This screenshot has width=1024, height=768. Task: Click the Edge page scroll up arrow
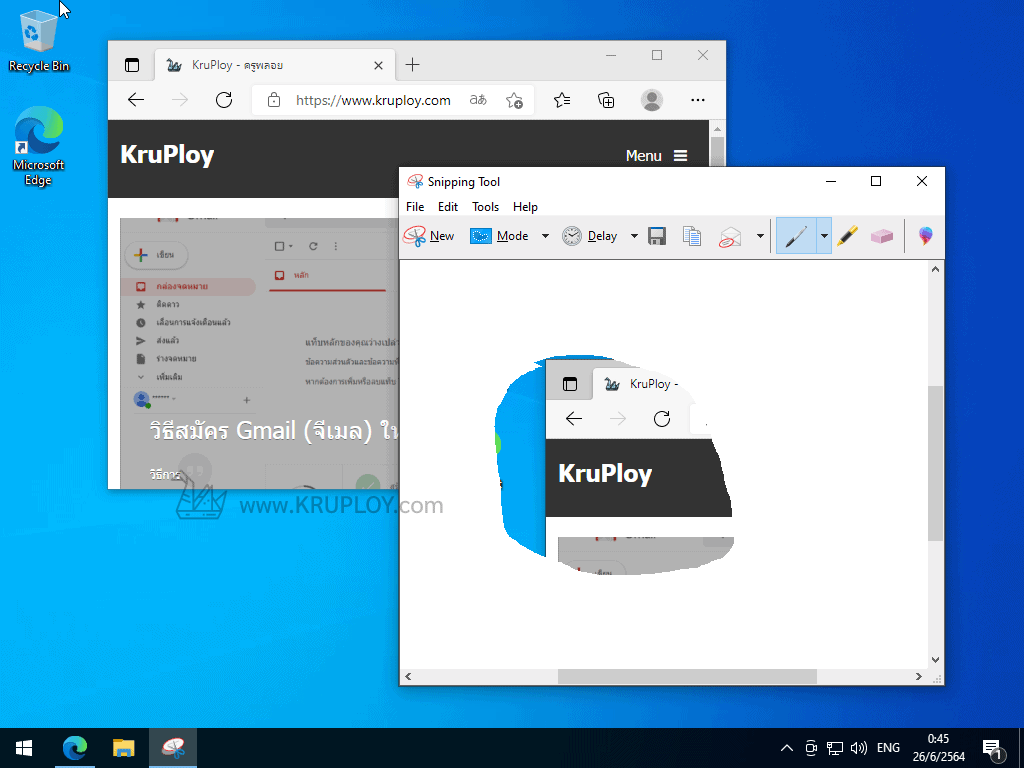point(717,129)
